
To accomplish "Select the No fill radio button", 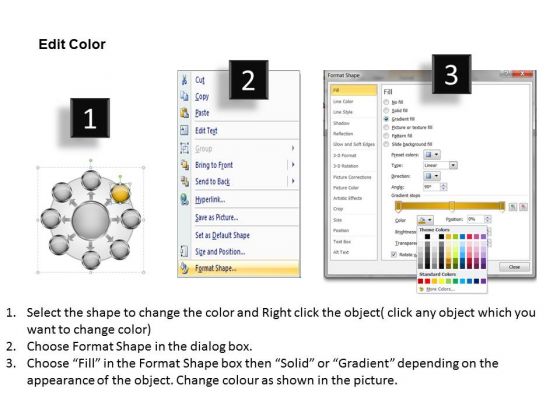I will click(386, 102).
